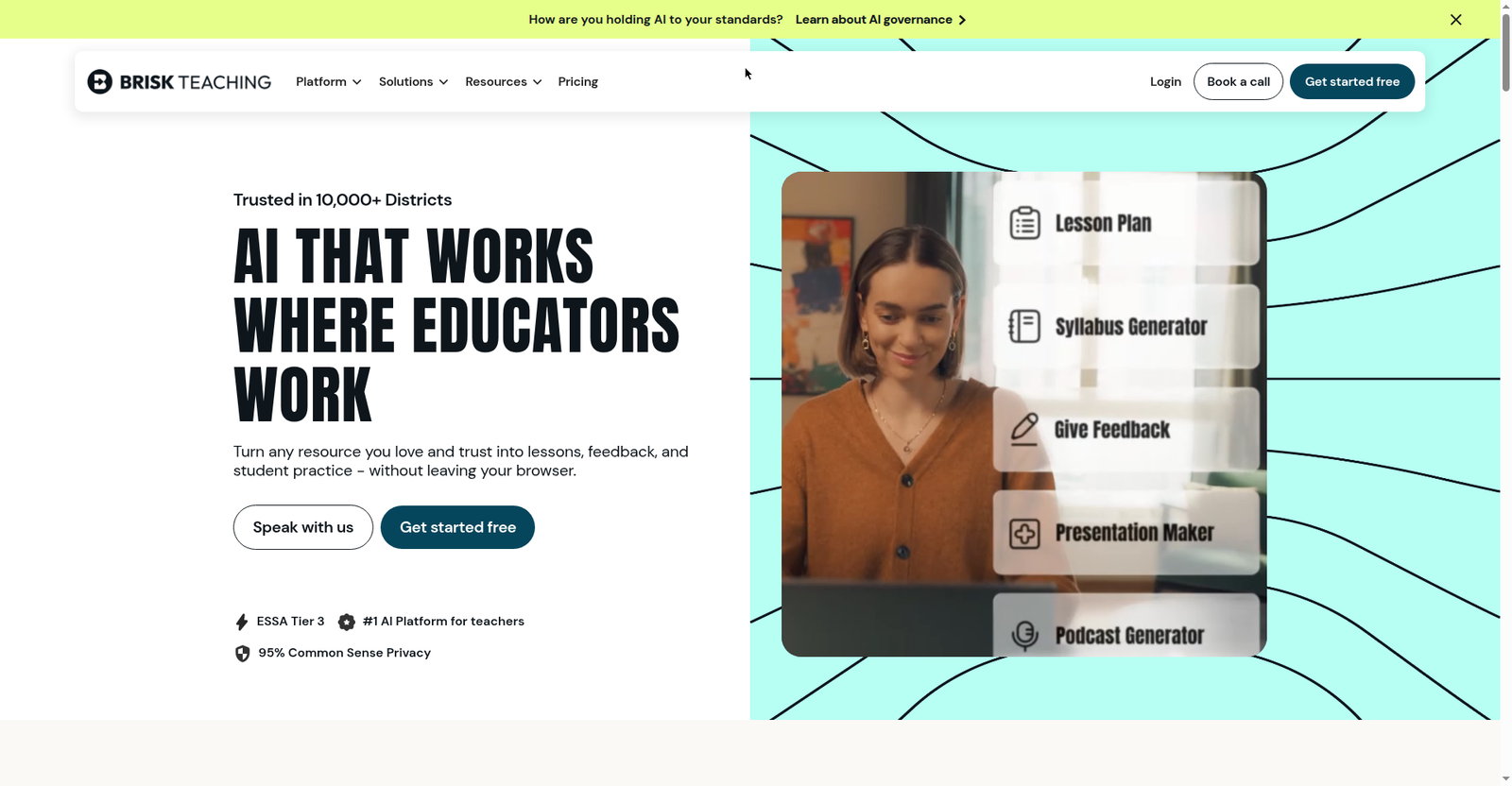The width and height of the screenshot is (1512, 786).
Task: Click the Brisk Teaching logo icon
Action: click(99, 82)
